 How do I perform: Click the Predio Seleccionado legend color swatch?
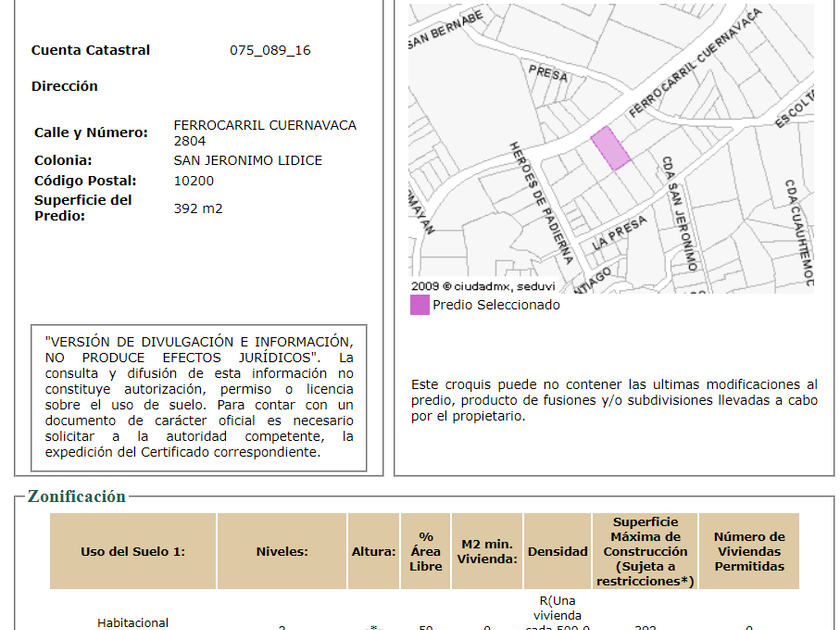419,305
